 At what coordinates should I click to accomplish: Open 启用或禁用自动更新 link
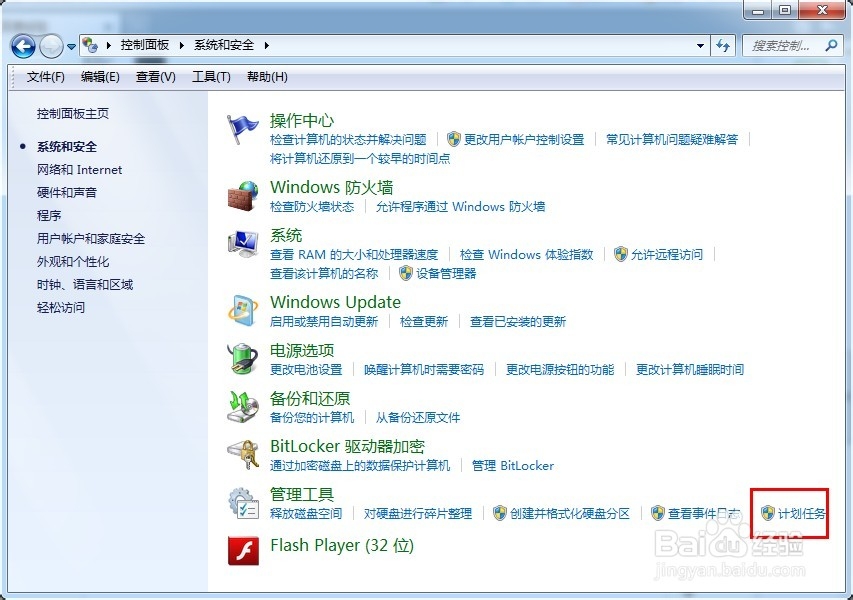(x=324, y=321)
